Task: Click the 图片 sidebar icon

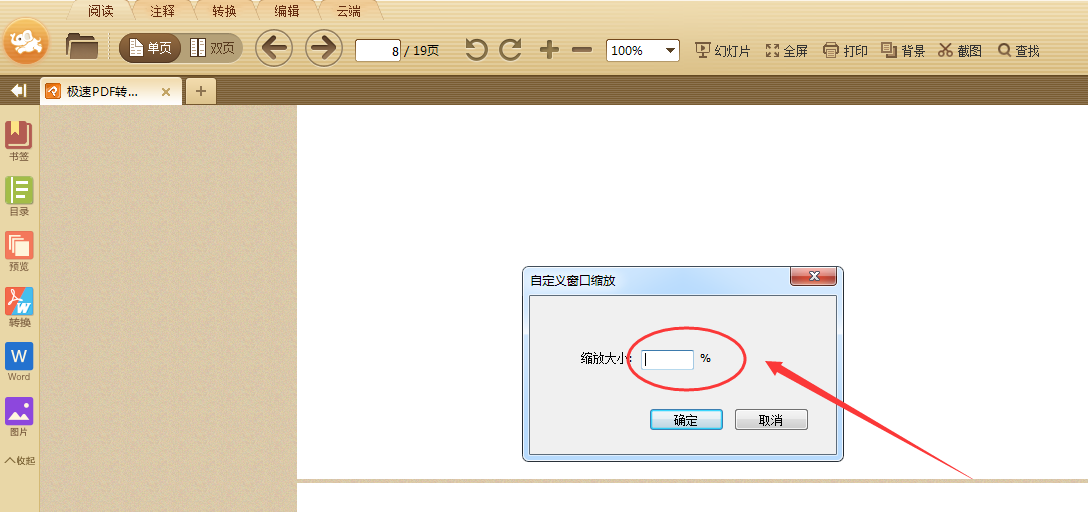Action: click(19, 417)
